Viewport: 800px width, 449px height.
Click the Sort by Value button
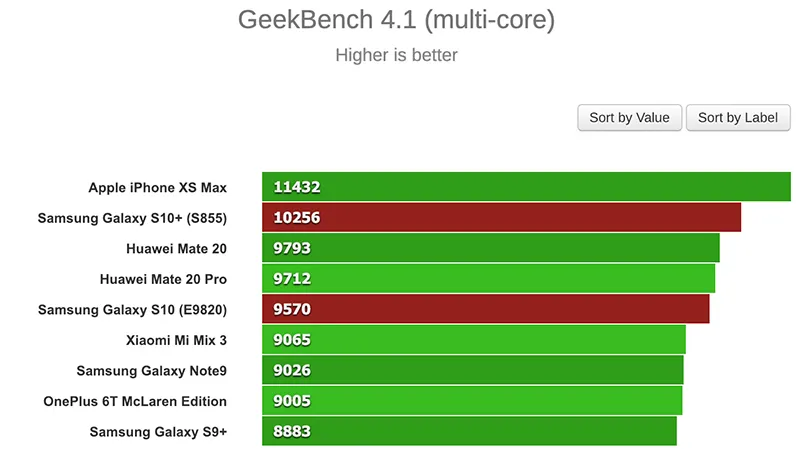click(x=629, y=118)
